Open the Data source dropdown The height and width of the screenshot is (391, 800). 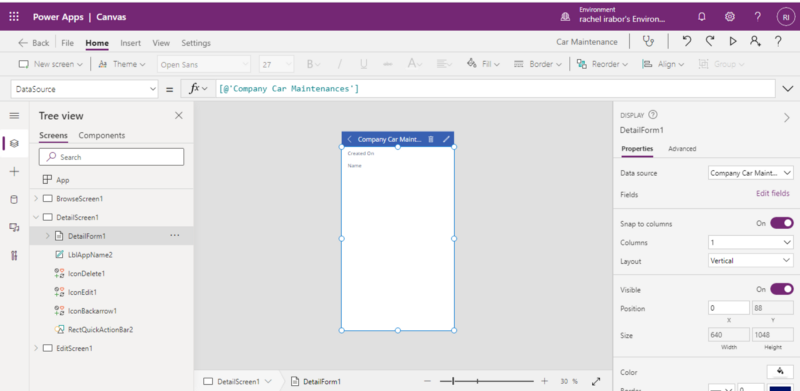(x=751, y=173)
